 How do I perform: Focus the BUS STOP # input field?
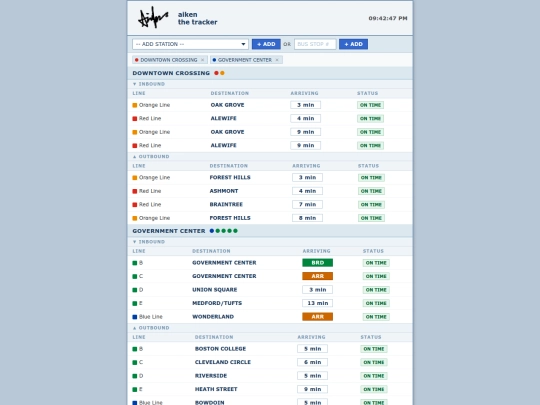[315, 44]
